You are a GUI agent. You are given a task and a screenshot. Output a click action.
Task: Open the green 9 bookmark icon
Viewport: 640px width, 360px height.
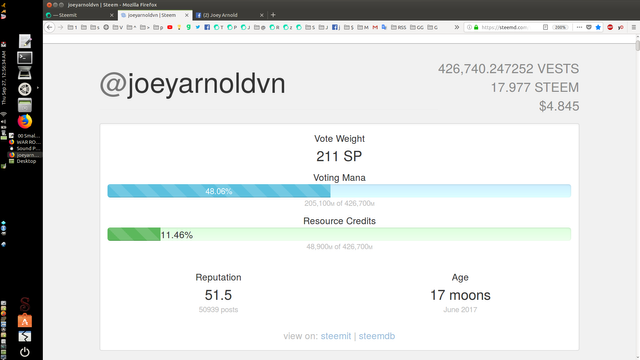coord(188,27)
